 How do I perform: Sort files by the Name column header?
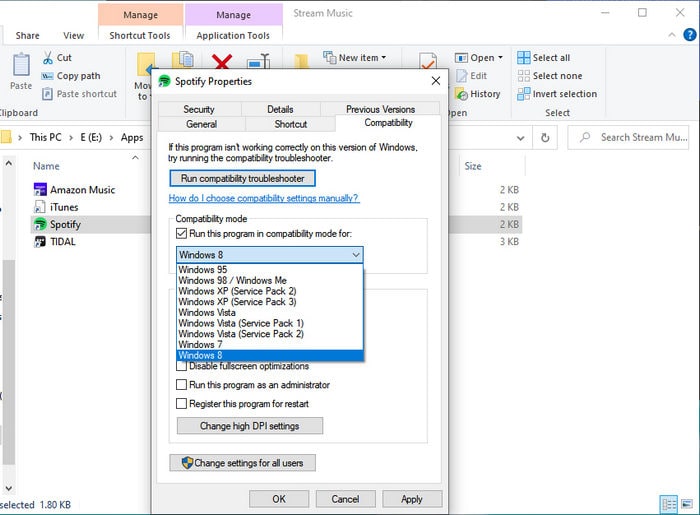tap(46, 166)
